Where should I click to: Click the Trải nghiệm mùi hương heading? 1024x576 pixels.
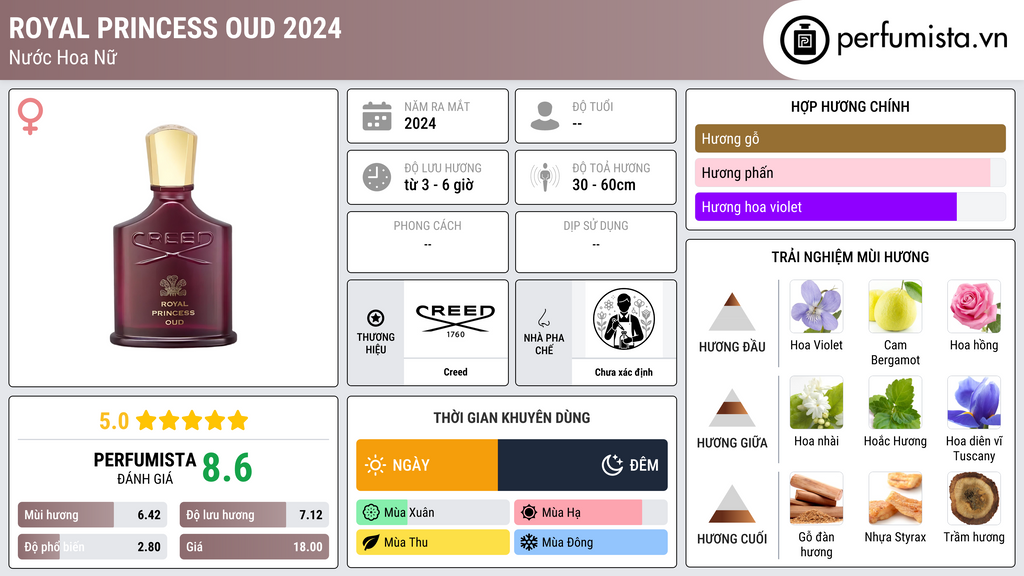click(x=850, y=257)
